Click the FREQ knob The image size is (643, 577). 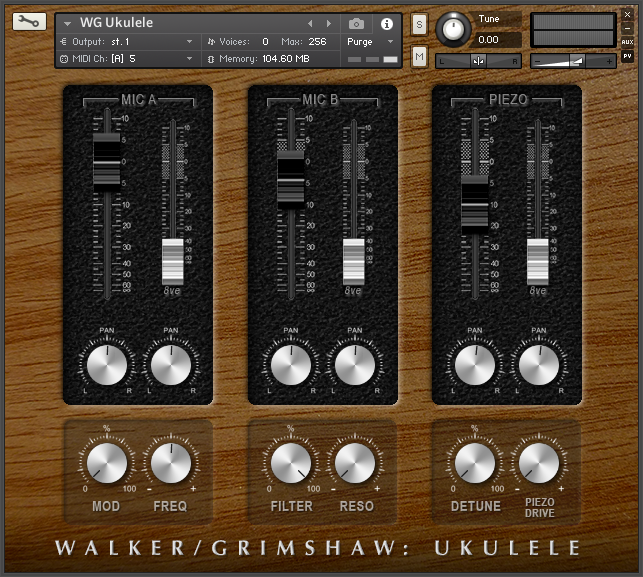click(171, 463)
